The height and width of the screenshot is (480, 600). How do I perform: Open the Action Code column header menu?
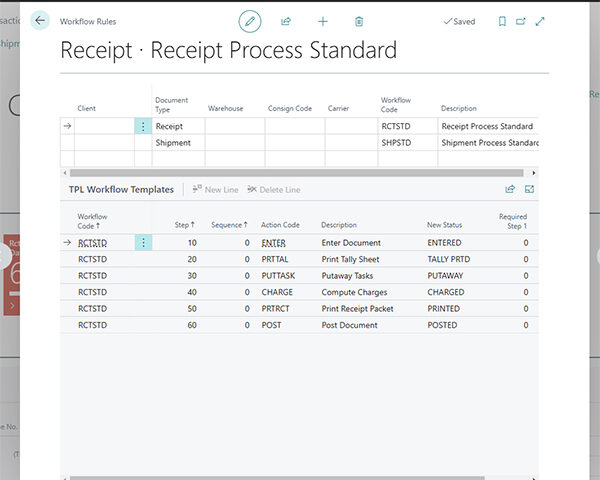280,225
